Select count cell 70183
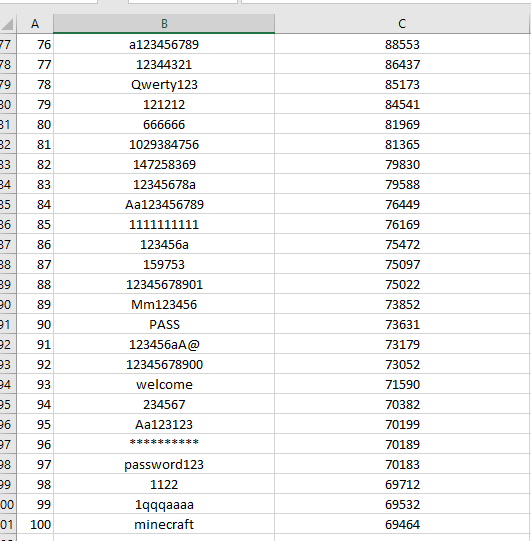531x541 pixels. point(402,464)
